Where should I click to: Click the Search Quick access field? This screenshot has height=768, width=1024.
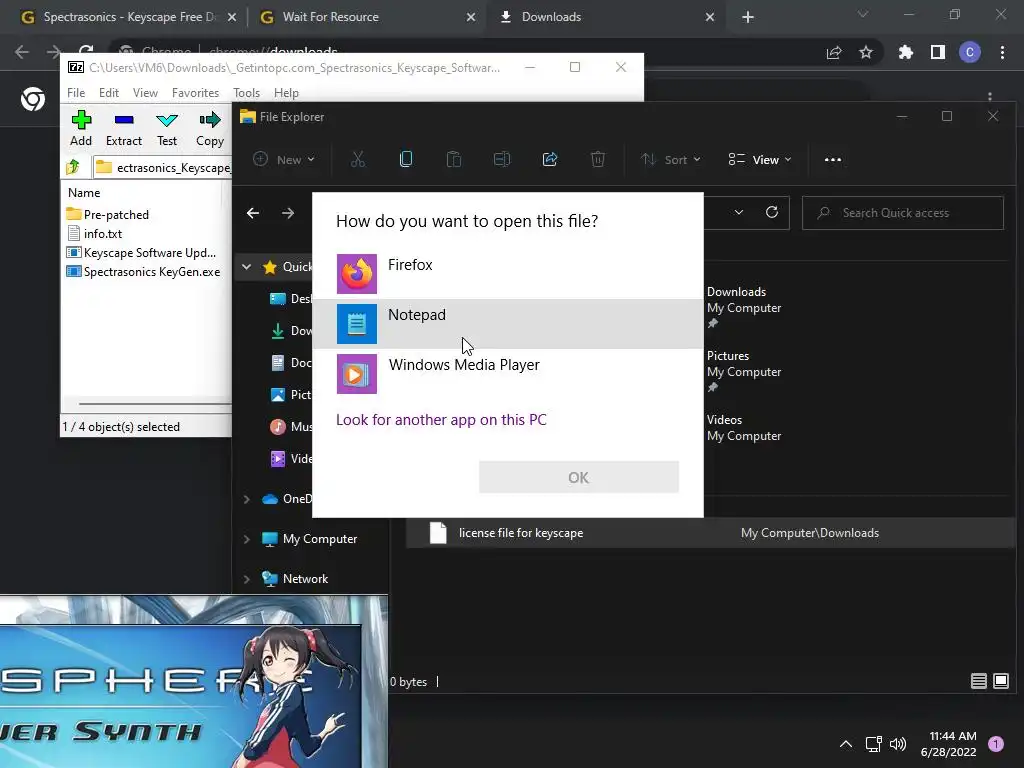(x=903, y=213)
